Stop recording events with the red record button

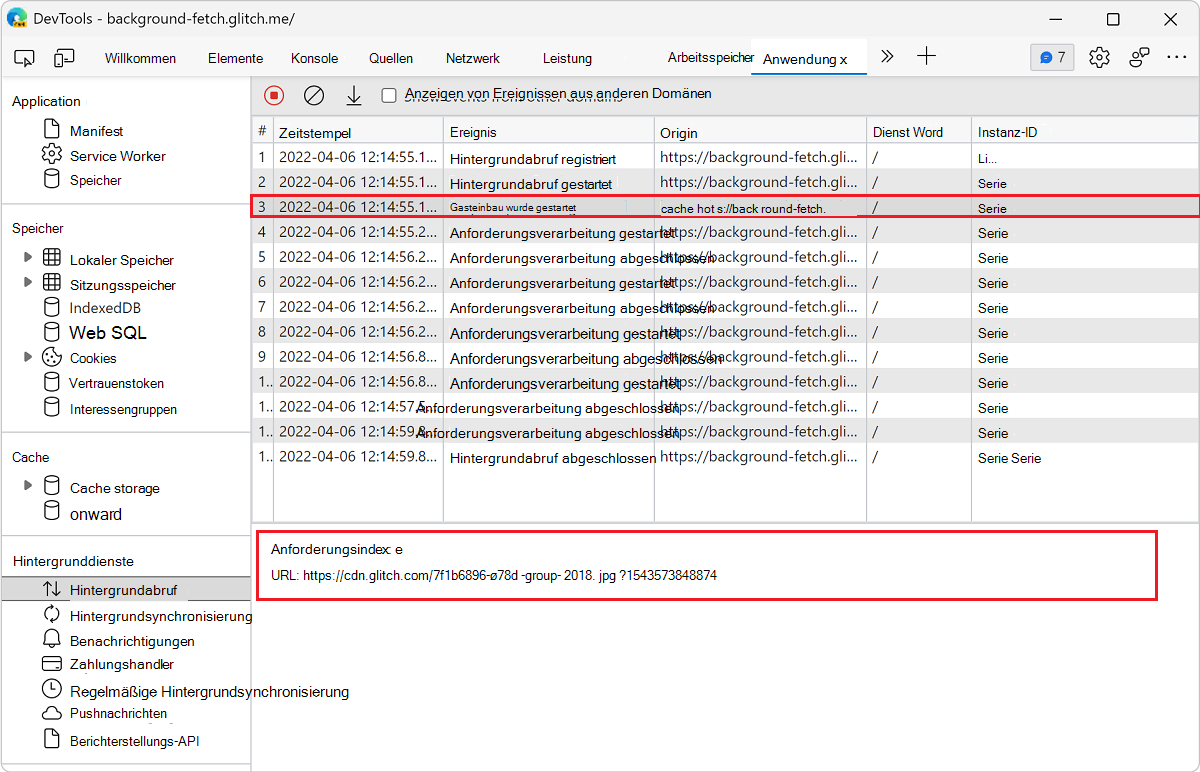pyautogui.click(x=273, y=95)
